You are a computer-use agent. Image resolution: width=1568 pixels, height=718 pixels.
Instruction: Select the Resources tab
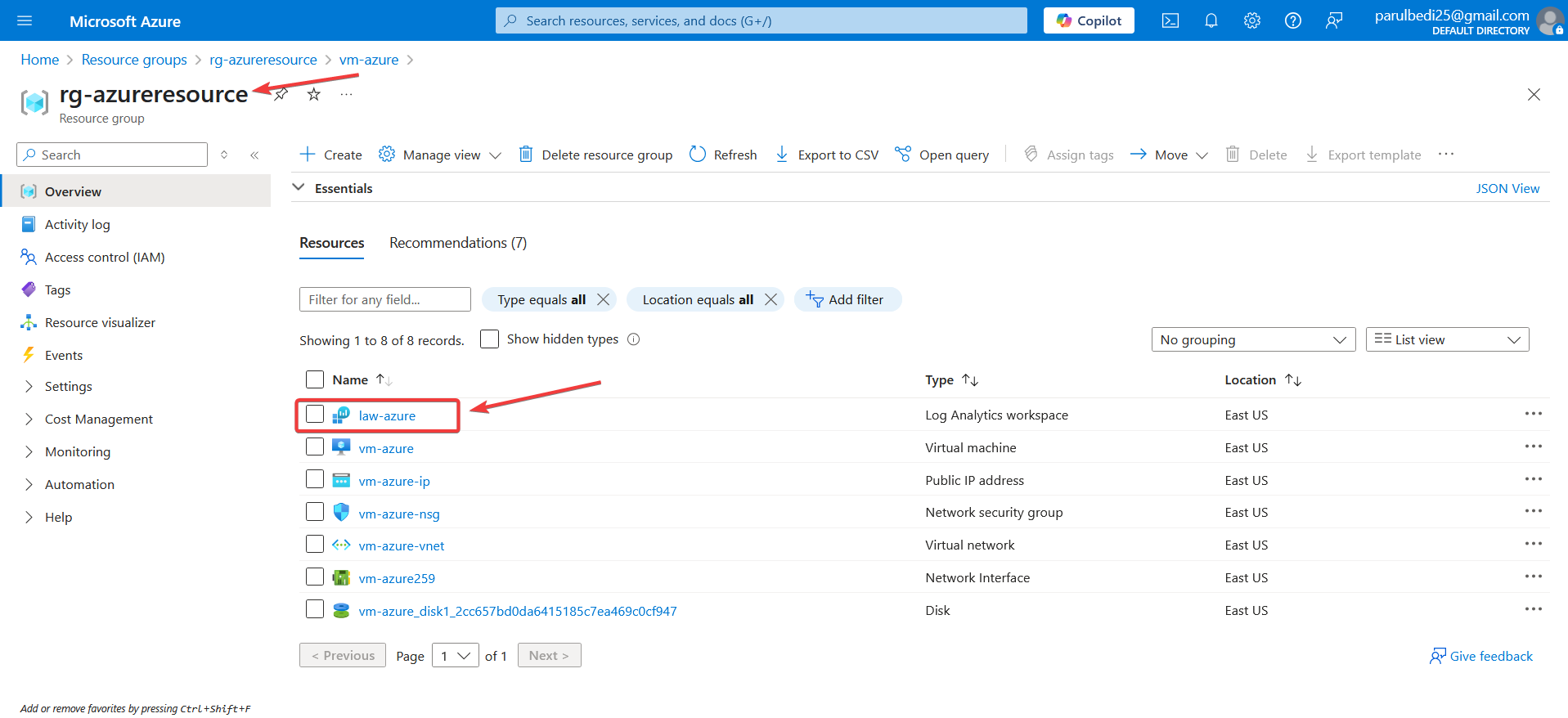coord(331,243)
